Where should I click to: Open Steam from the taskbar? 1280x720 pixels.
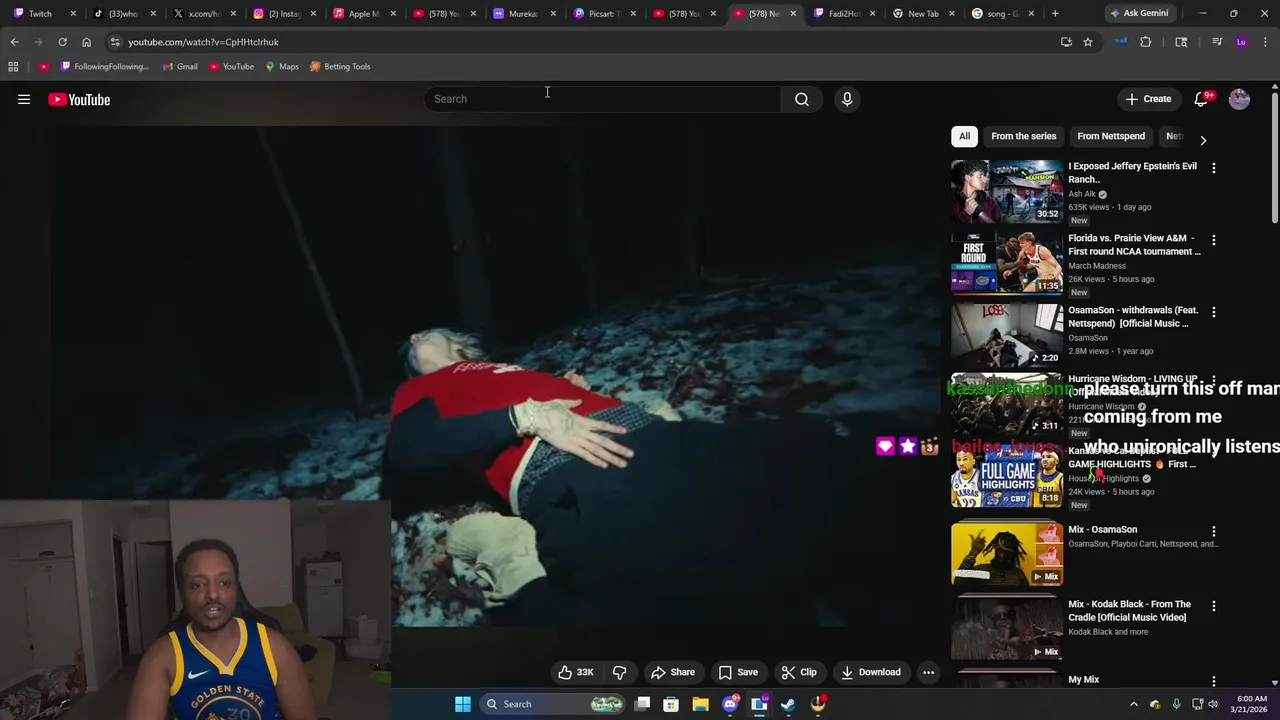pos(788,704)
